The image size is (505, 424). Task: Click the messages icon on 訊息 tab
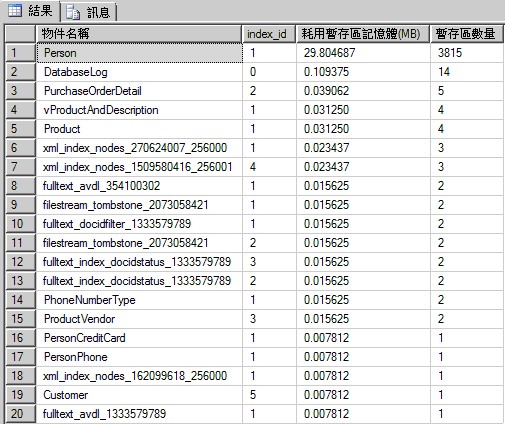73,12
